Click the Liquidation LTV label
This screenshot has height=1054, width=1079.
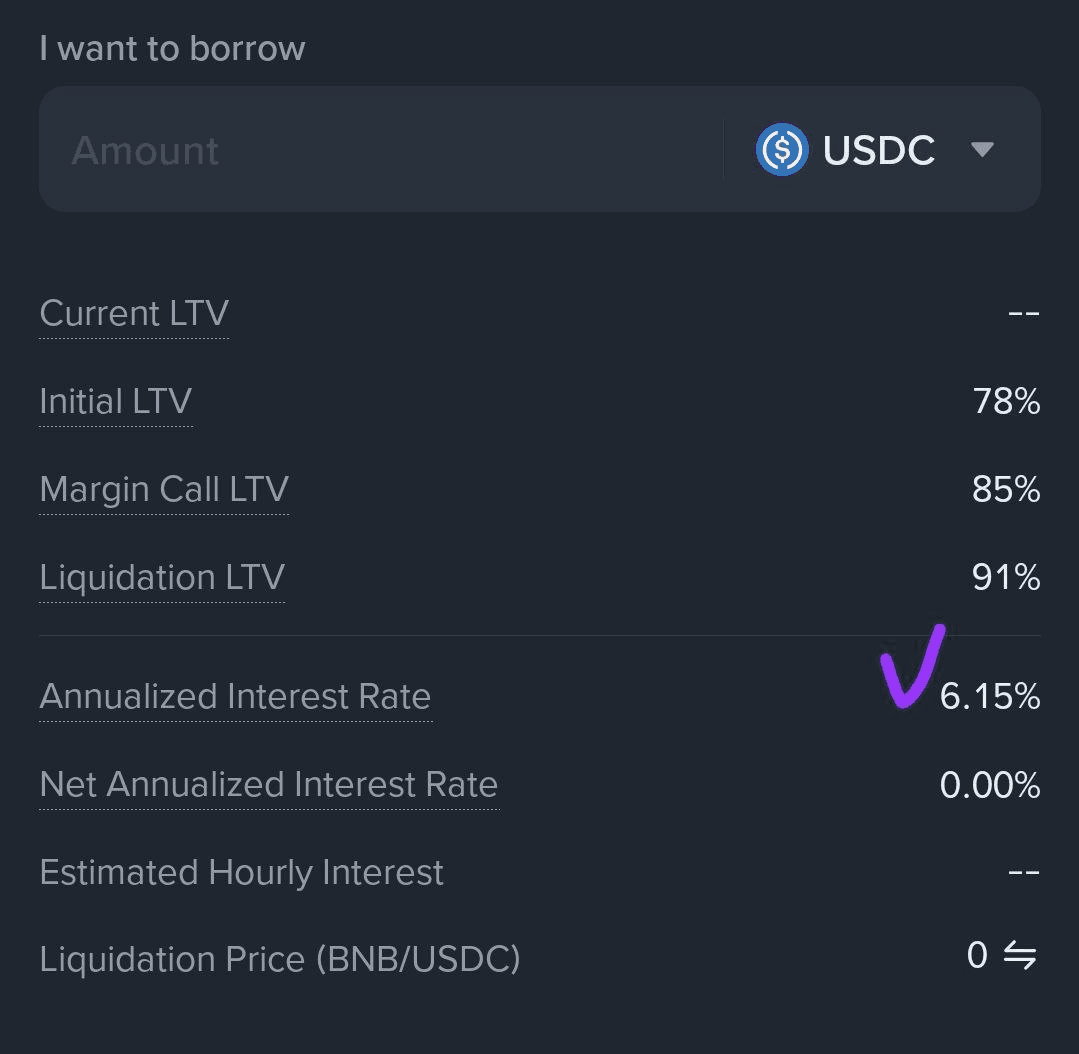[x=162, y=577]
